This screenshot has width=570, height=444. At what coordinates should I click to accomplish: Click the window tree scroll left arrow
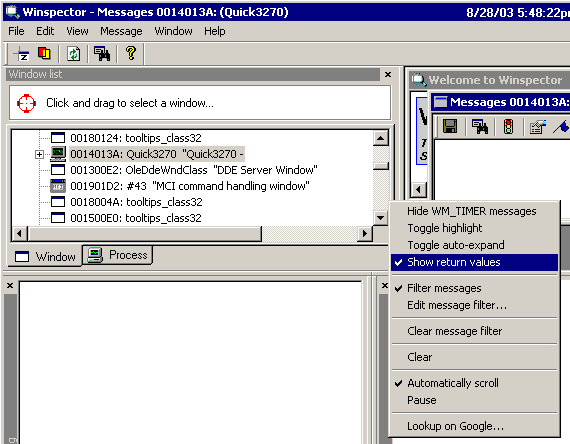click(x=20, y=233)
